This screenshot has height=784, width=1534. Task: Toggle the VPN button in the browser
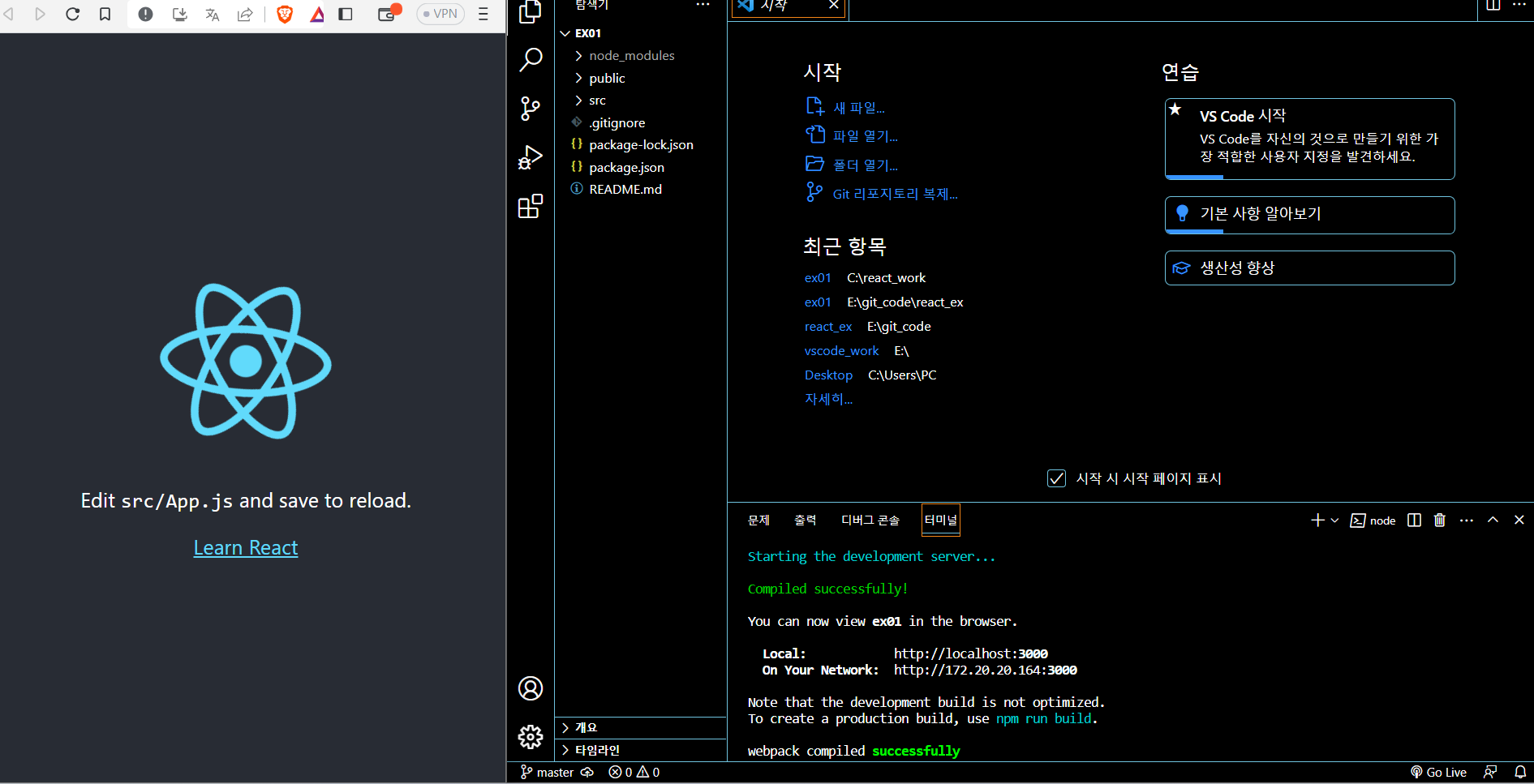pyautogui.click(x=440, y=14)
